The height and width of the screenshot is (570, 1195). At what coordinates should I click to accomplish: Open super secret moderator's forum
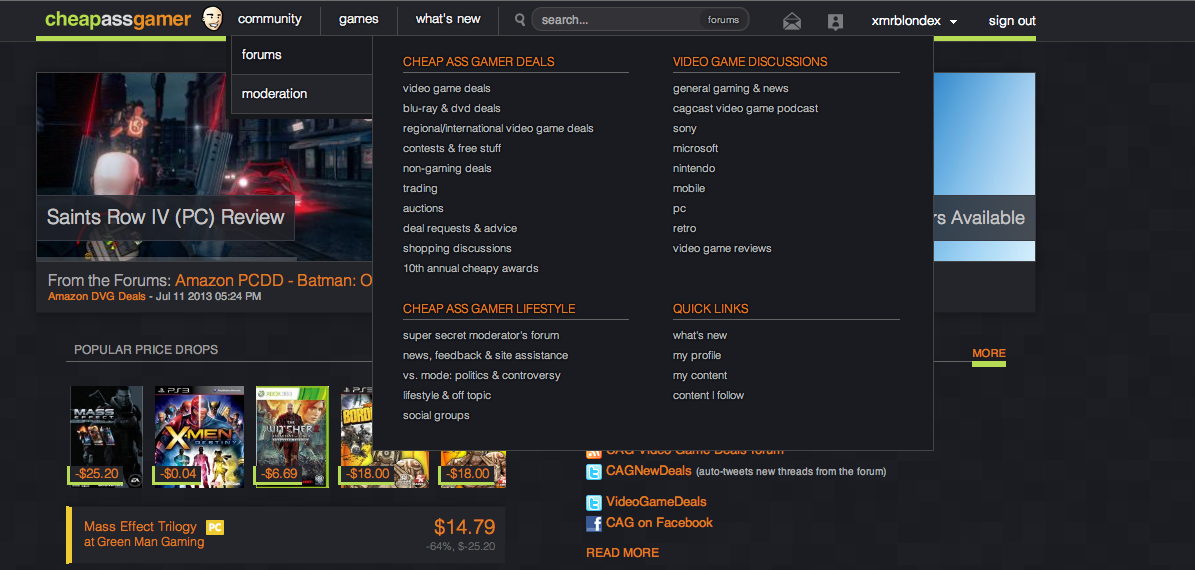pyautogui.click(x=481, y=335)
